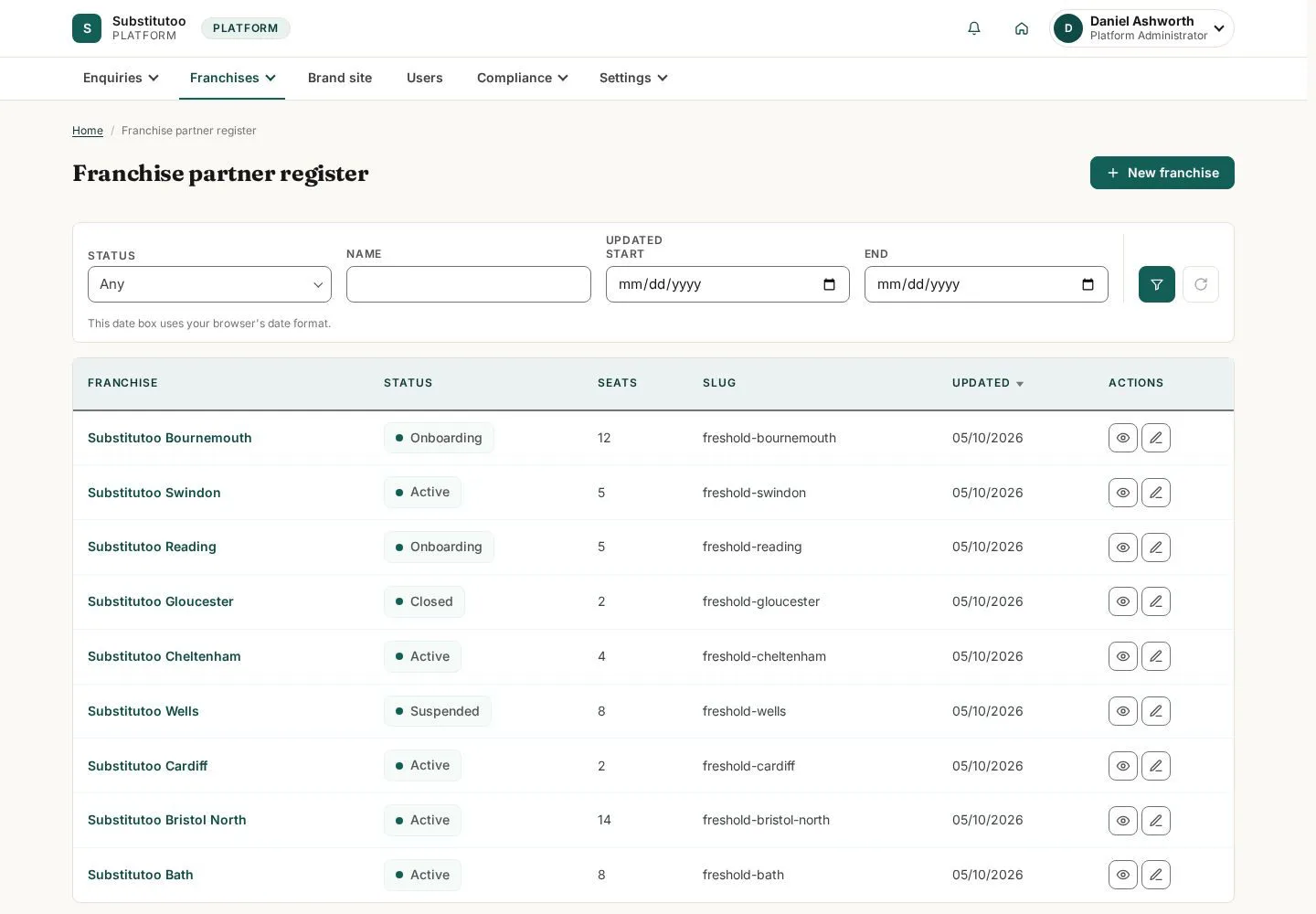This screenshot has height=914, width=1316.
Task: Apply the filter with the funnel button
Action: click(1157, 284)
